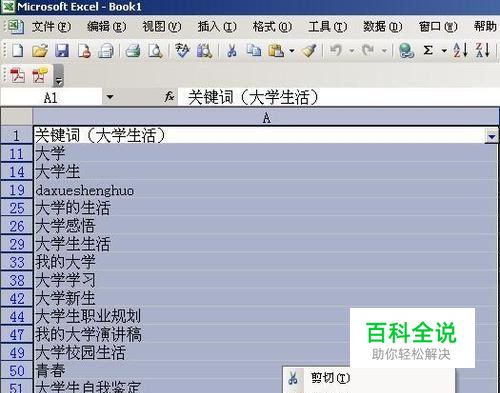500x393 pixels.
Task: Select the cell 大学感悟
Action: (265, 226)
